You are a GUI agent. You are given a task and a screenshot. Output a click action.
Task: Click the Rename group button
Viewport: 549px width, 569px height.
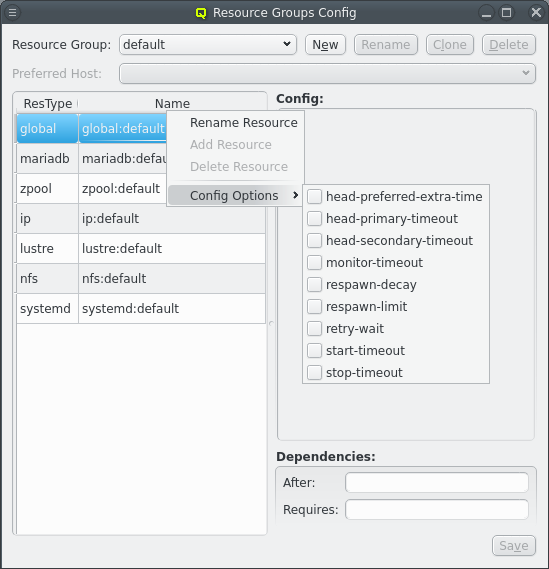[386, 45]
